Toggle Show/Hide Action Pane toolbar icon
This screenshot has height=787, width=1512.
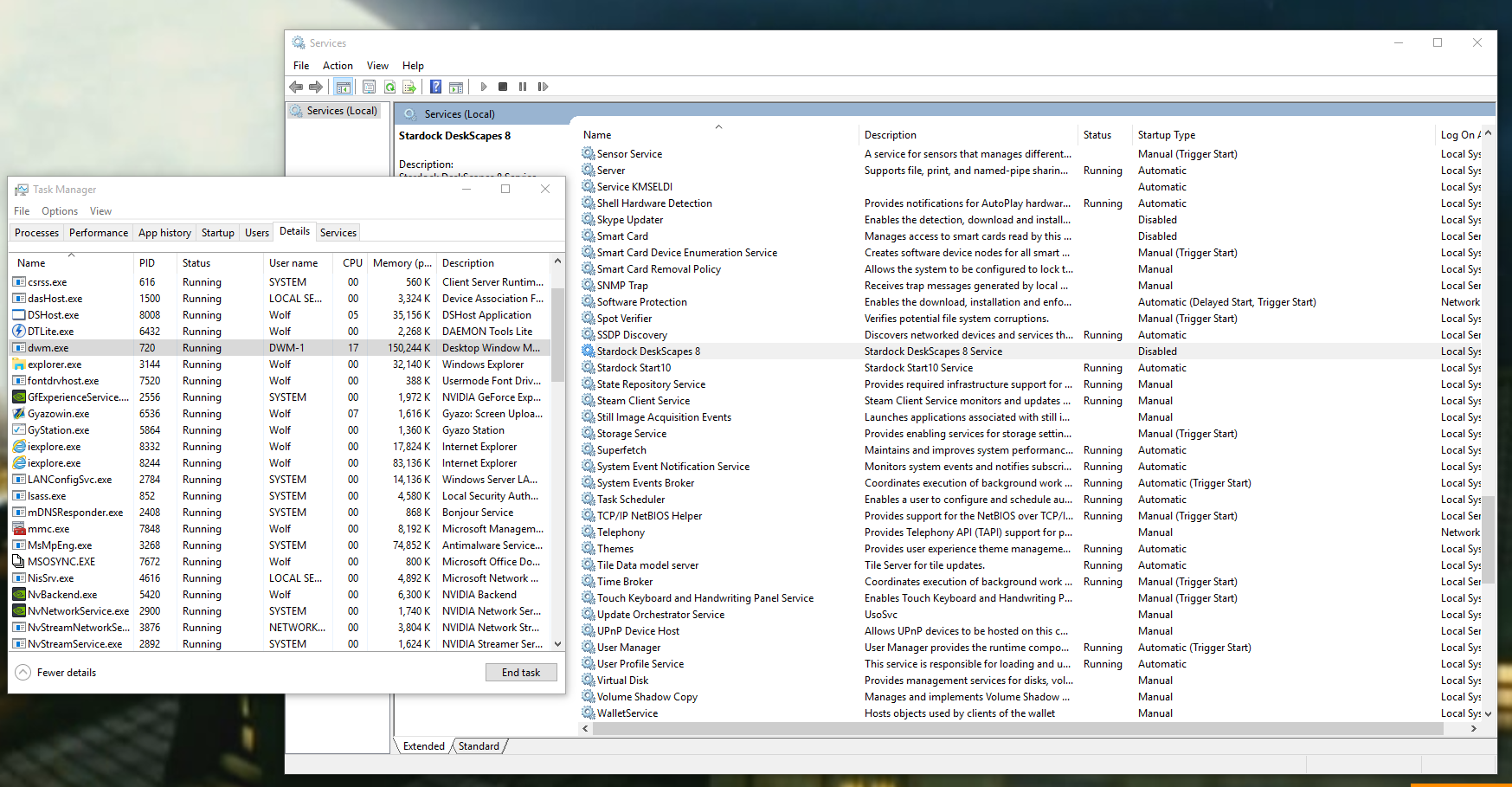point(456,87)
